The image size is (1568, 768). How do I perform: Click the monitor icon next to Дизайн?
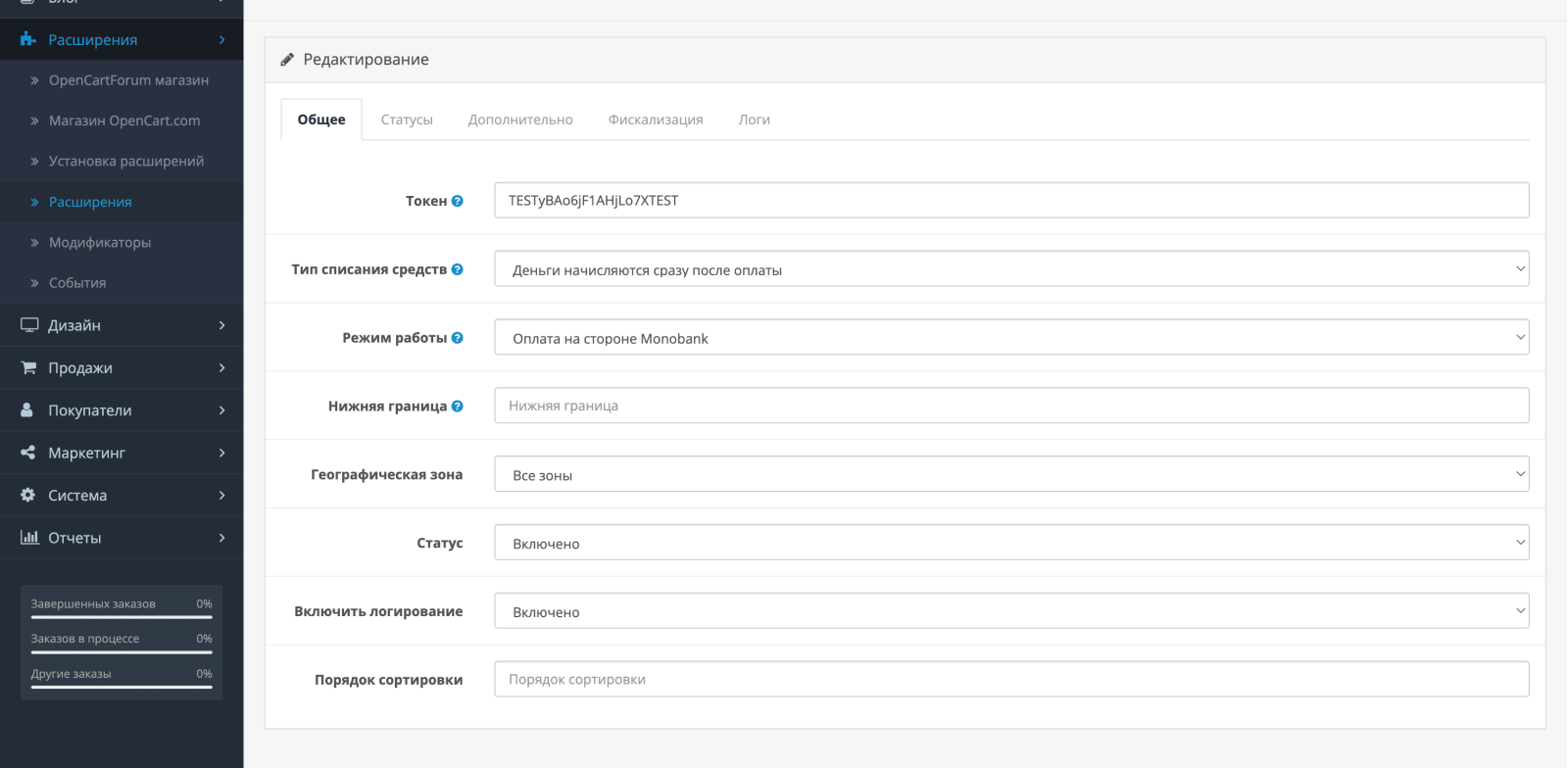point(29,325)
